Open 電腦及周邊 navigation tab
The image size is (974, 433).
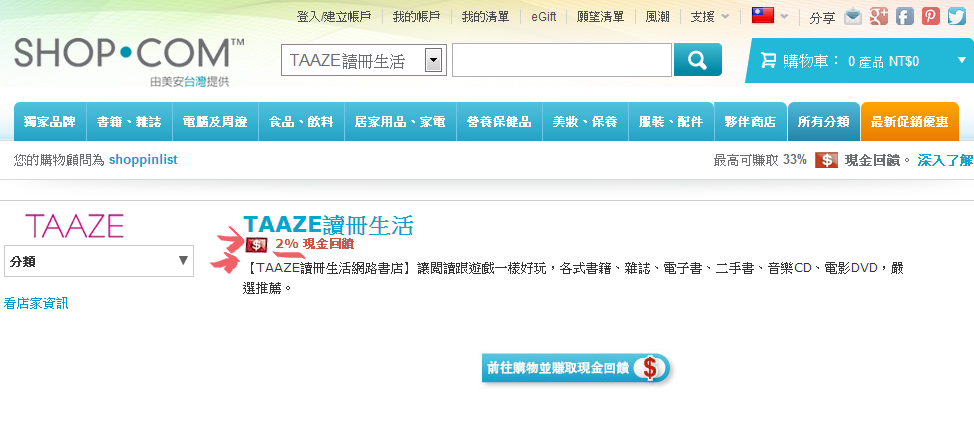(x=215, y=122)
